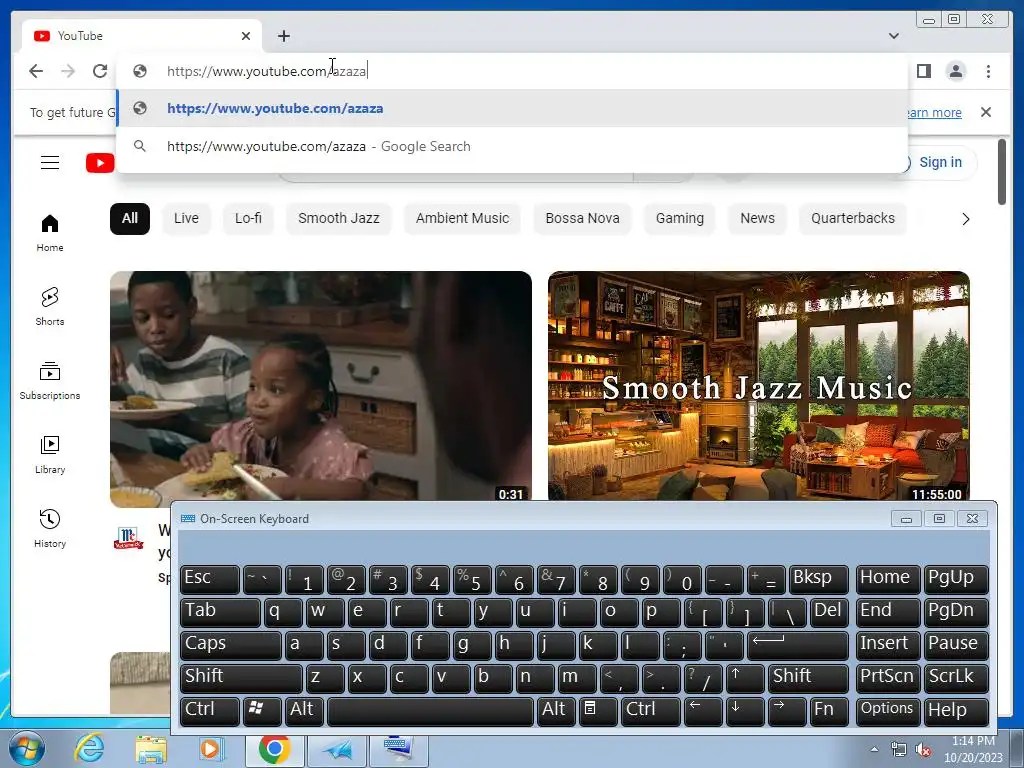Viewport: 1024px width, 768px height.
Task: Open Chrome side panel icon
Action: (923, 71)
